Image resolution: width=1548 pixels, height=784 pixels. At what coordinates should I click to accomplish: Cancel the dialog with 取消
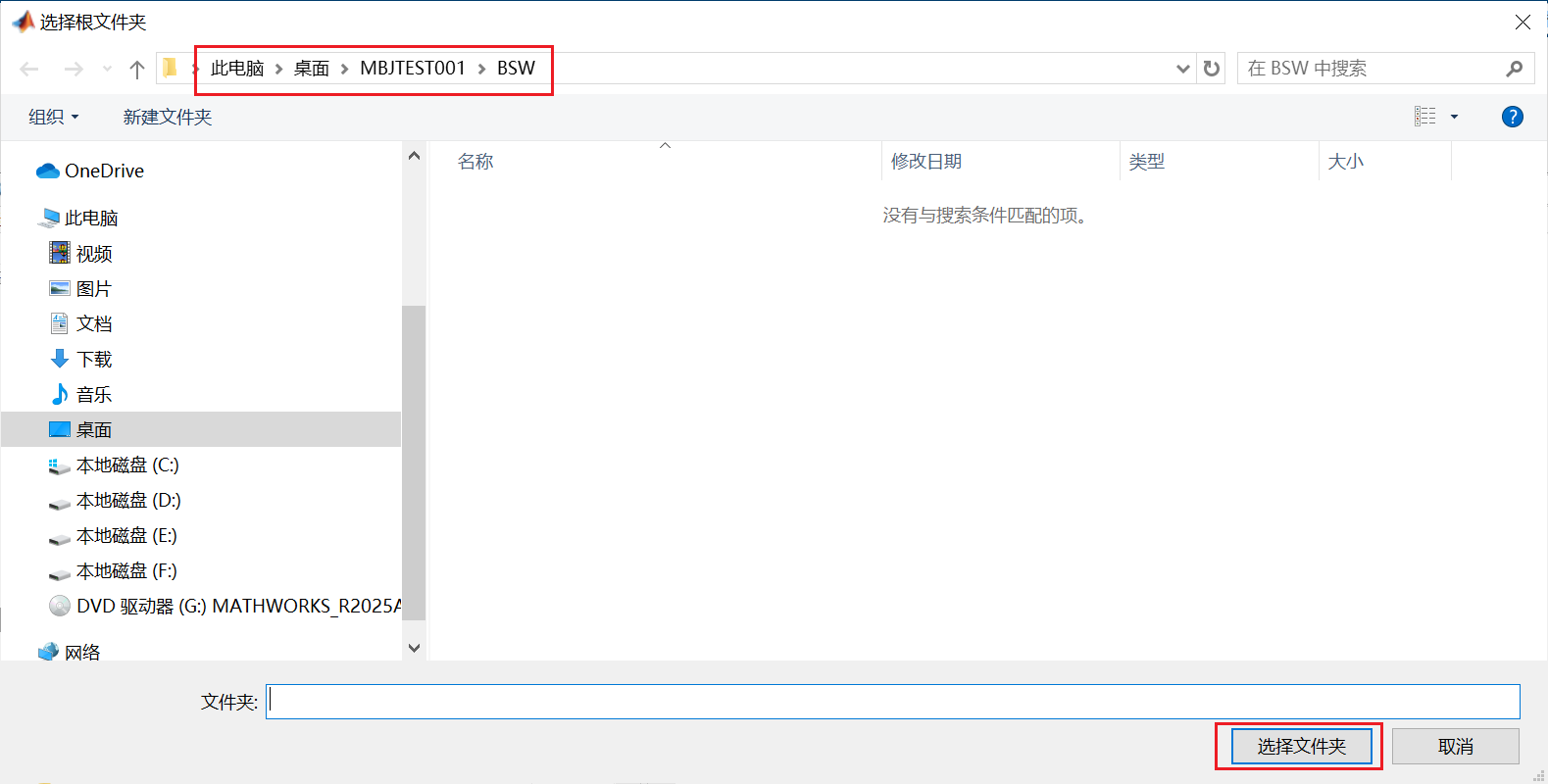point(1456,747)
